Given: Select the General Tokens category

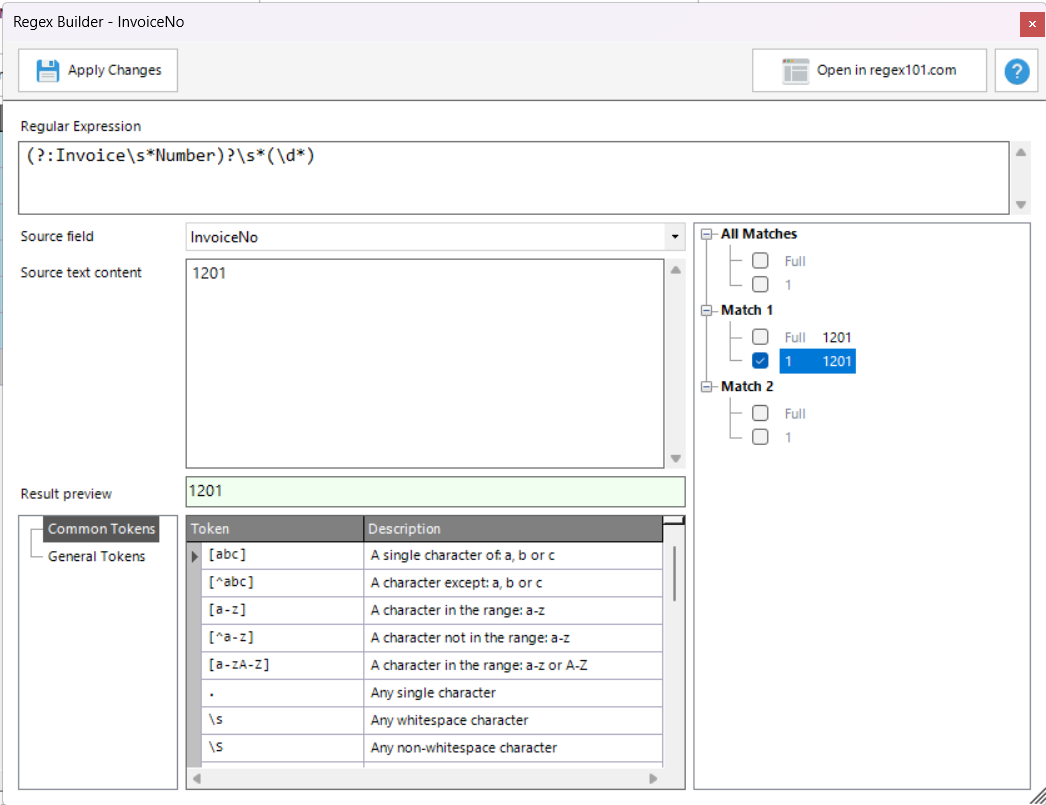Looking at the screenshot, I should coord(96,556).
